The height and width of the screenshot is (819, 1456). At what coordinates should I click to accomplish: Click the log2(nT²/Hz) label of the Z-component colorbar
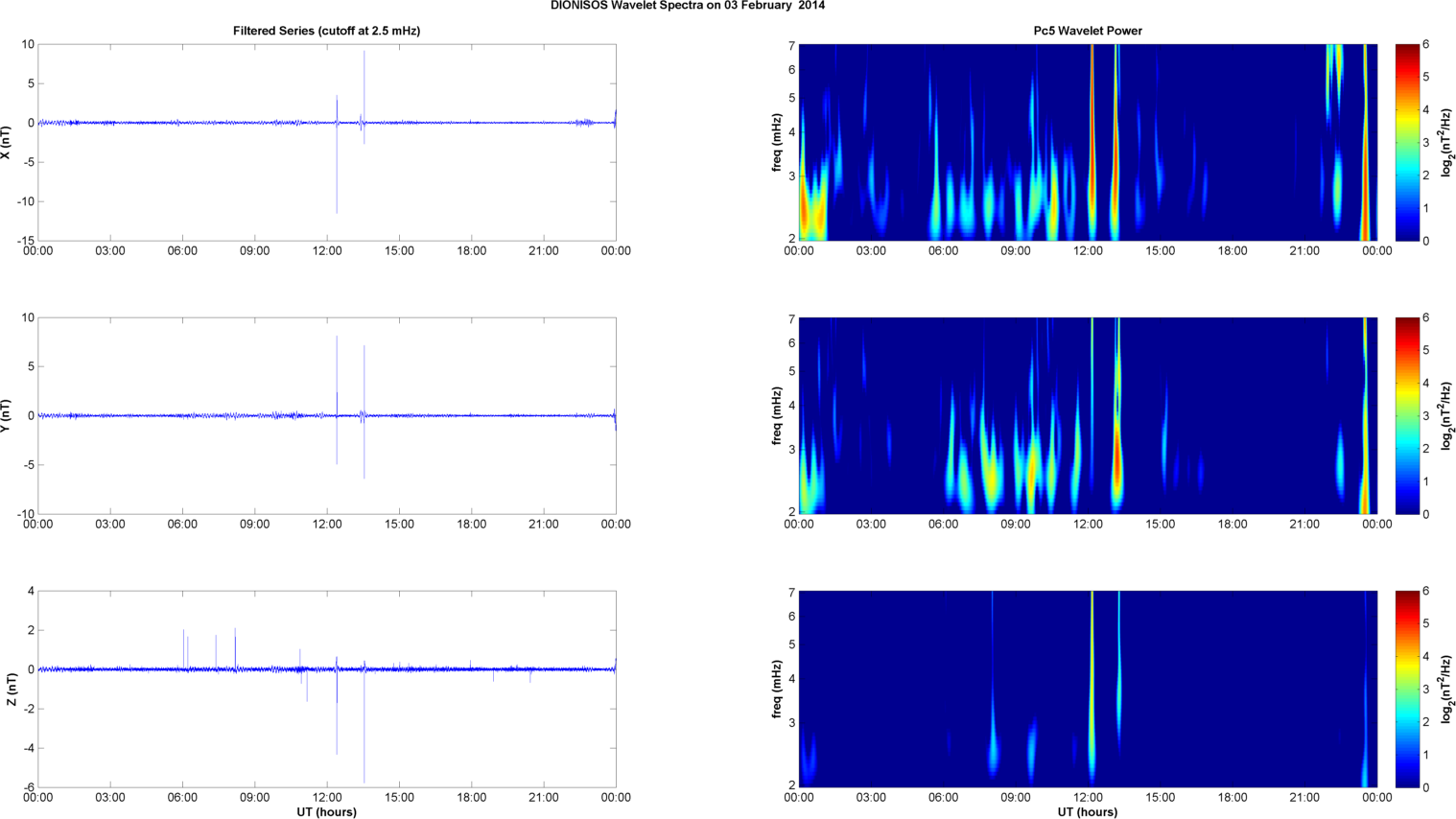1447,689
